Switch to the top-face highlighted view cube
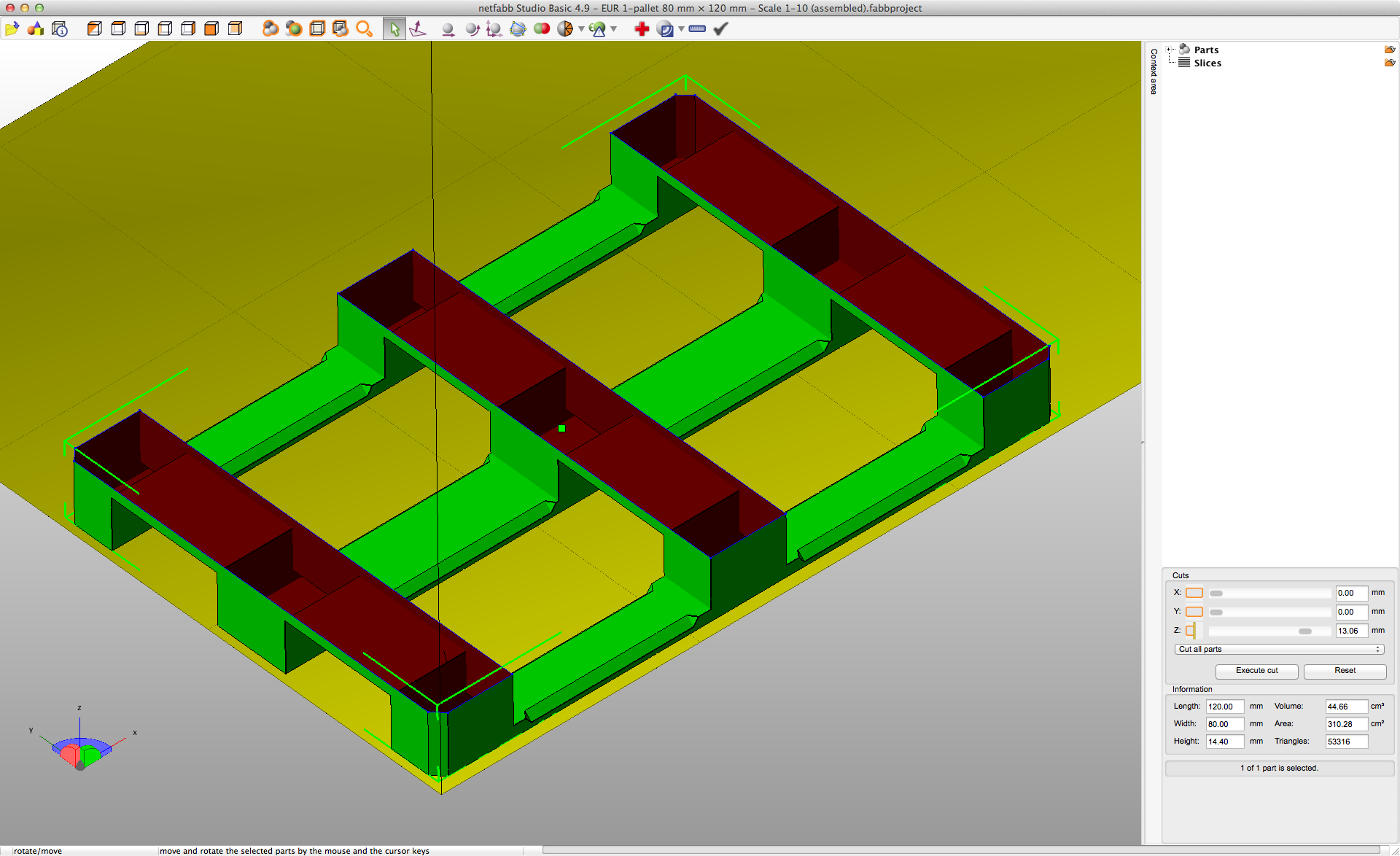1400x856 pixels. [117, 28]
